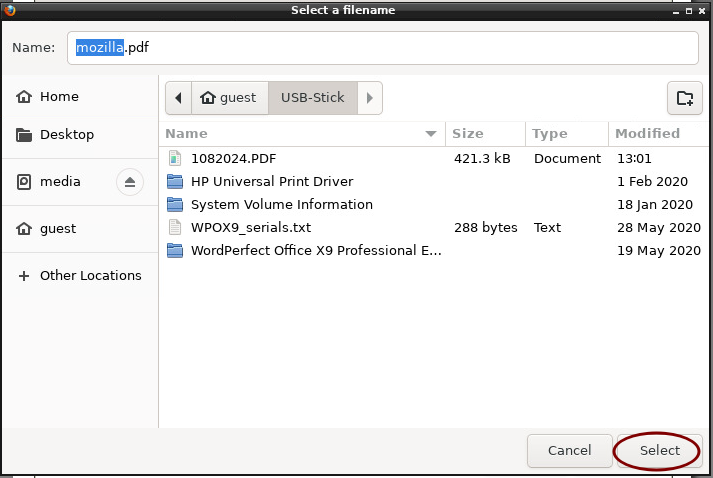Open Other Locations
713x478 pixels.
coord(80,276)
